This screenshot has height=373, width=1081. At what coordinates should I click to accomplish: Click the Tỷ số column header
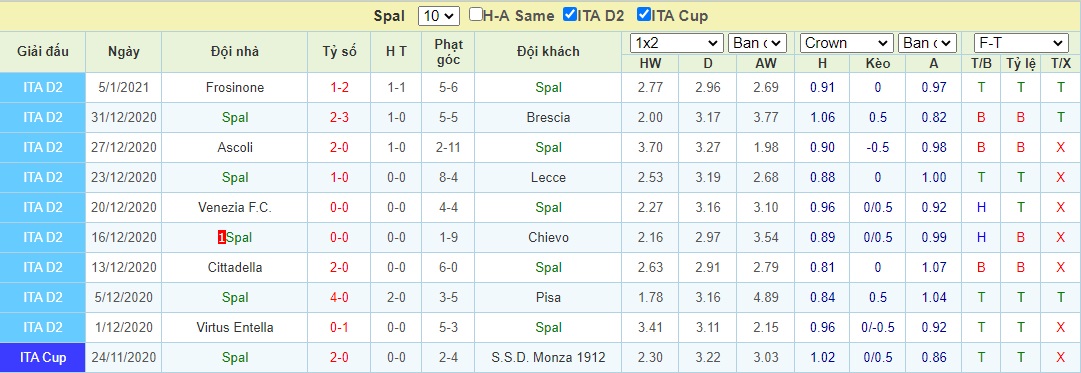click(339, 51)
